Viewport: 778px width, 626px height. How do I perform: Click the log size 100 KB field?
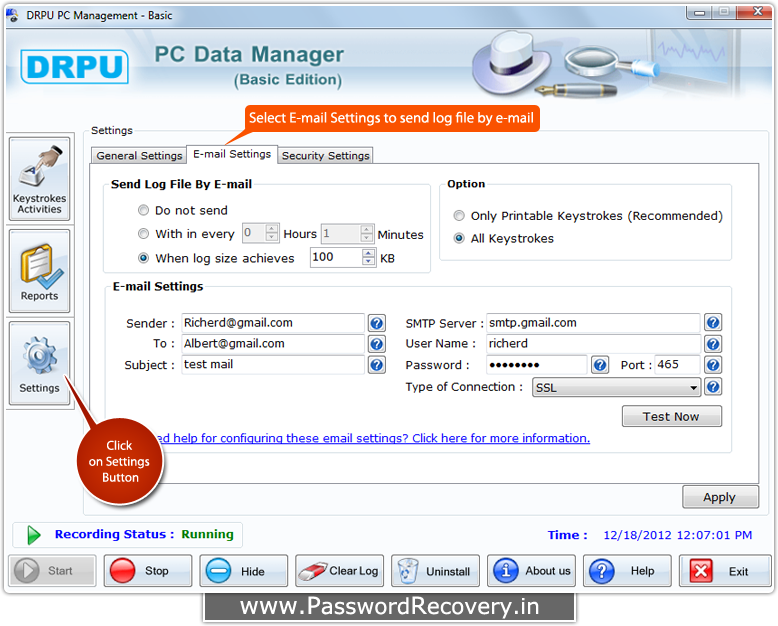337,257
